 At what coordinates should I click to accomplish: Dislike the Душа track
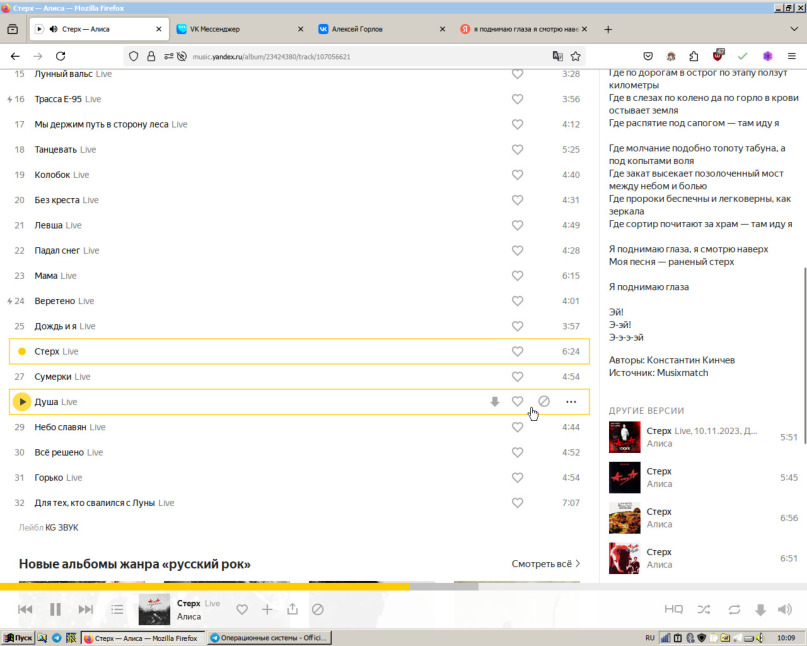point(544,401)
